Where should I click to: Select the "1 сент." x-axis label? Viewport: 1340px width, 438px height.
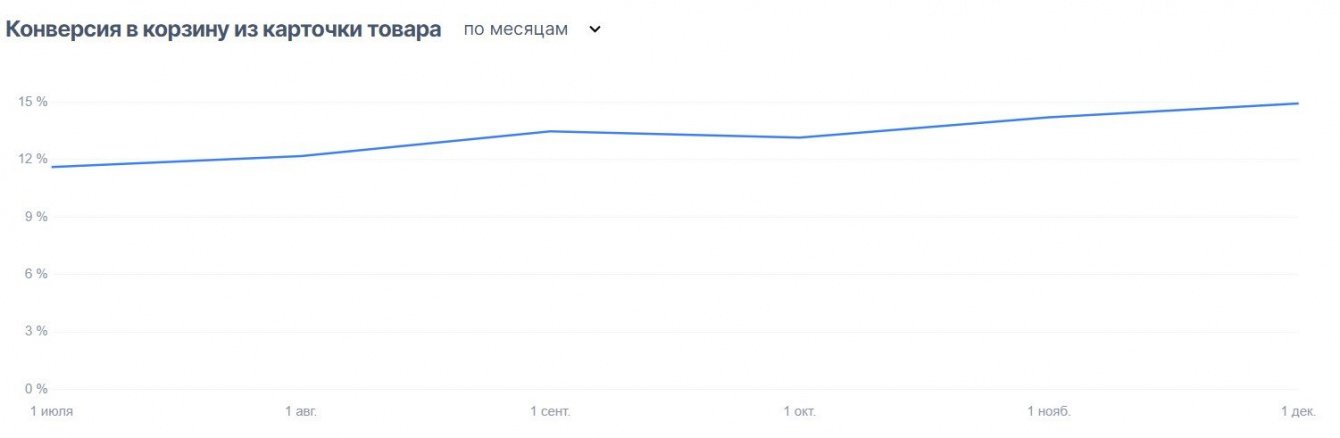(550, 411)
